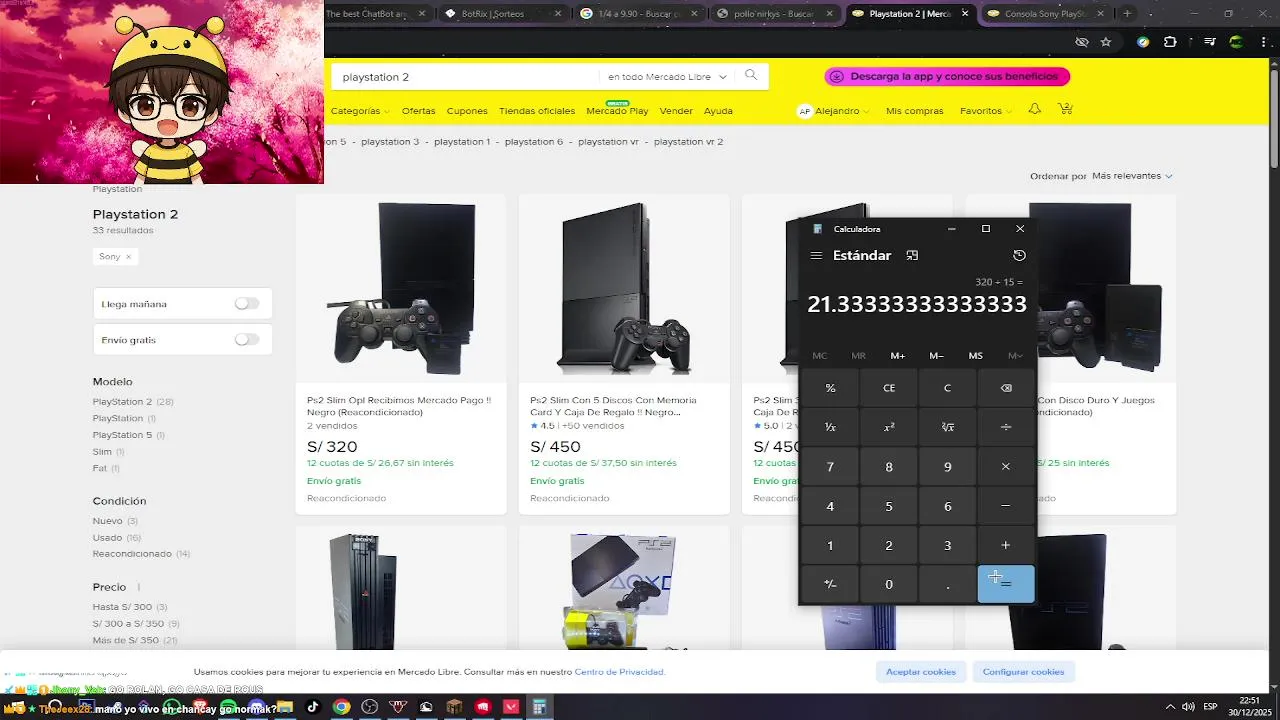Remove the Sony filter tag
Screen dimensions: 1280x720
pyautogui.click(x=128, y=257)
